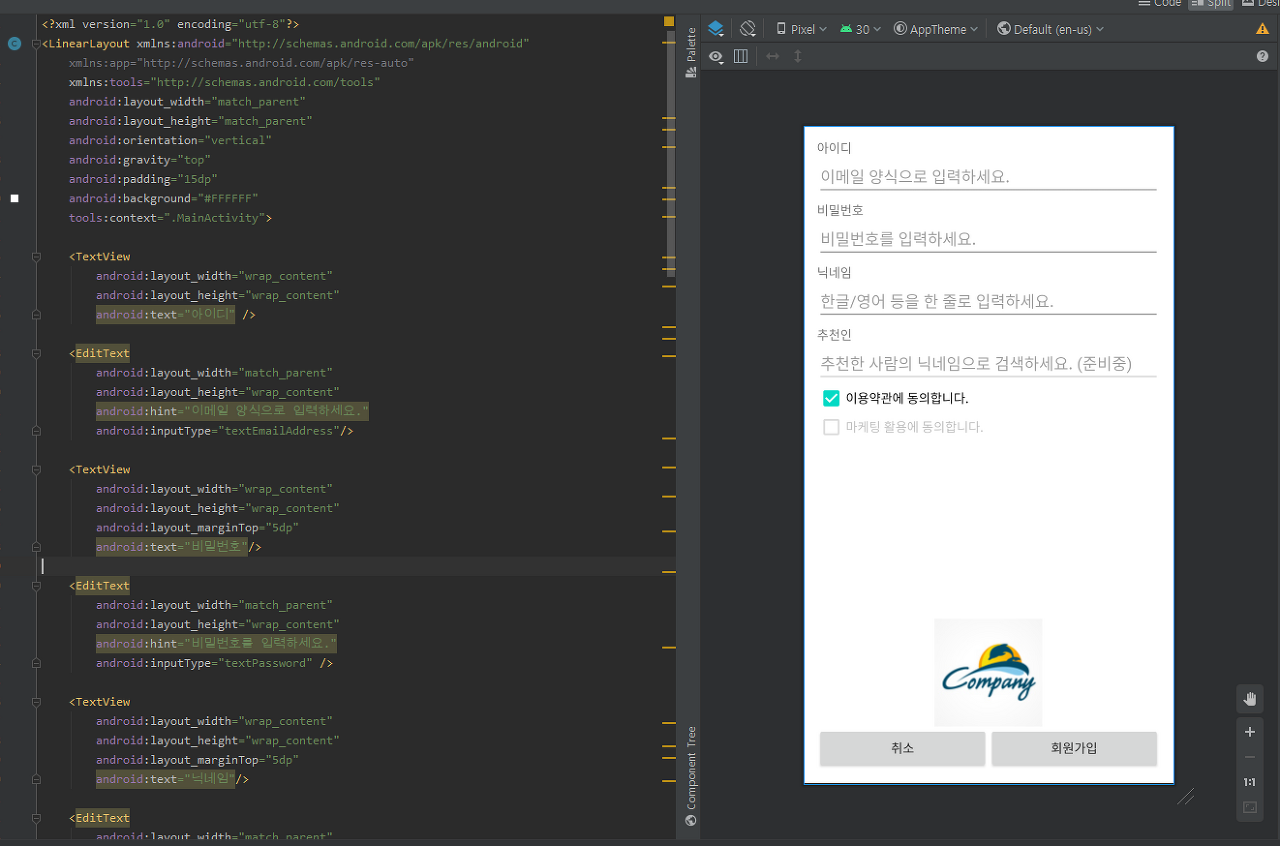This screenshot has width=1280, height=846.
Task: Click the android:text="닉네임" attribute
Action: (166, 779)
